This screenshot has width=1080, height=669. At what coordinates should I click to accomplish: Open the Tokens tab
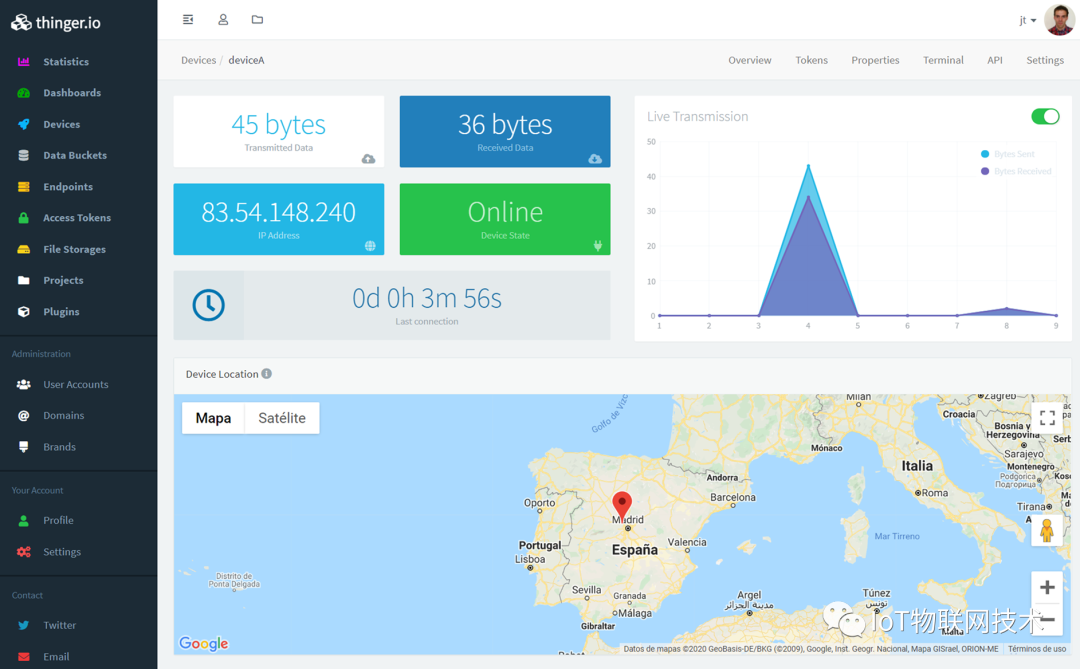(x=811, y=60)
